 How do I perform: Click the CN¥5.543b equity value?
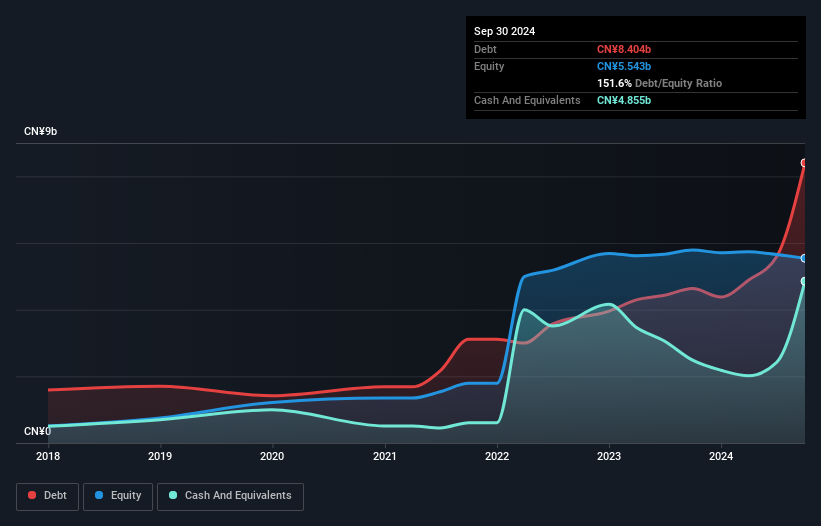(x=624, y=66)
